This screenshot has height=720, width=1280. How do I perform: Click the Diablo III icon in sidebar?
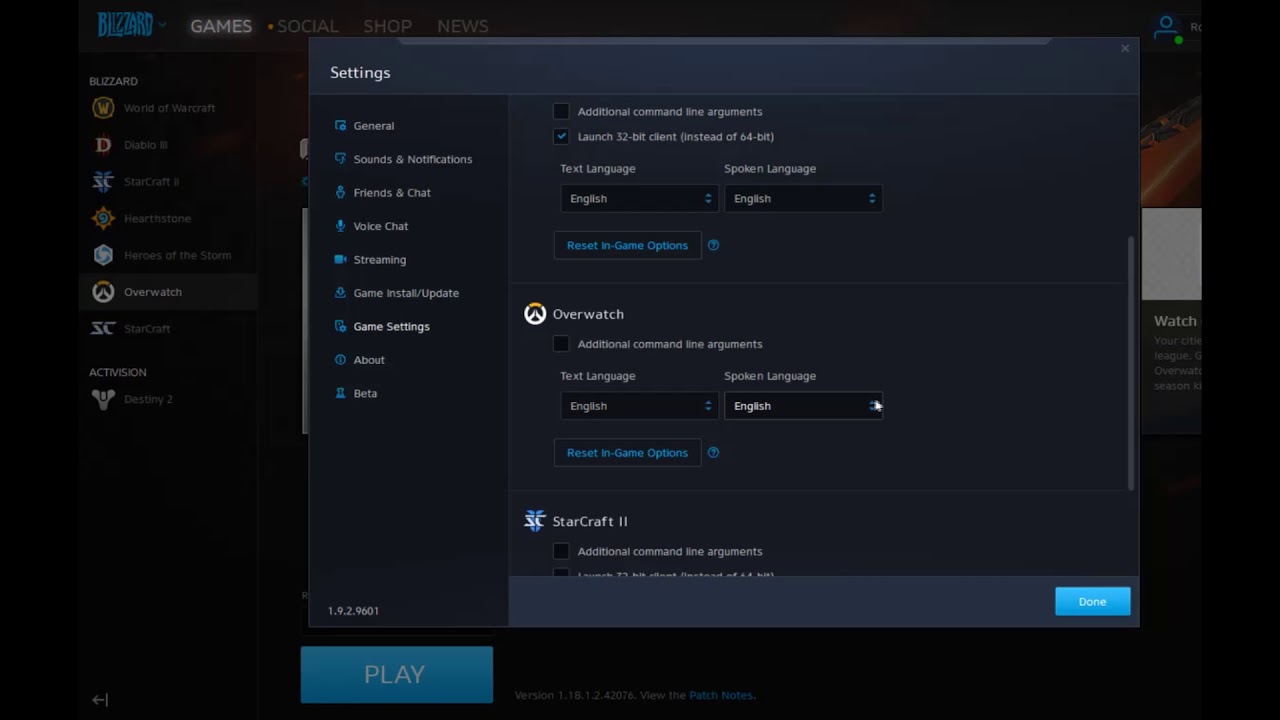[x=103, y=145]
